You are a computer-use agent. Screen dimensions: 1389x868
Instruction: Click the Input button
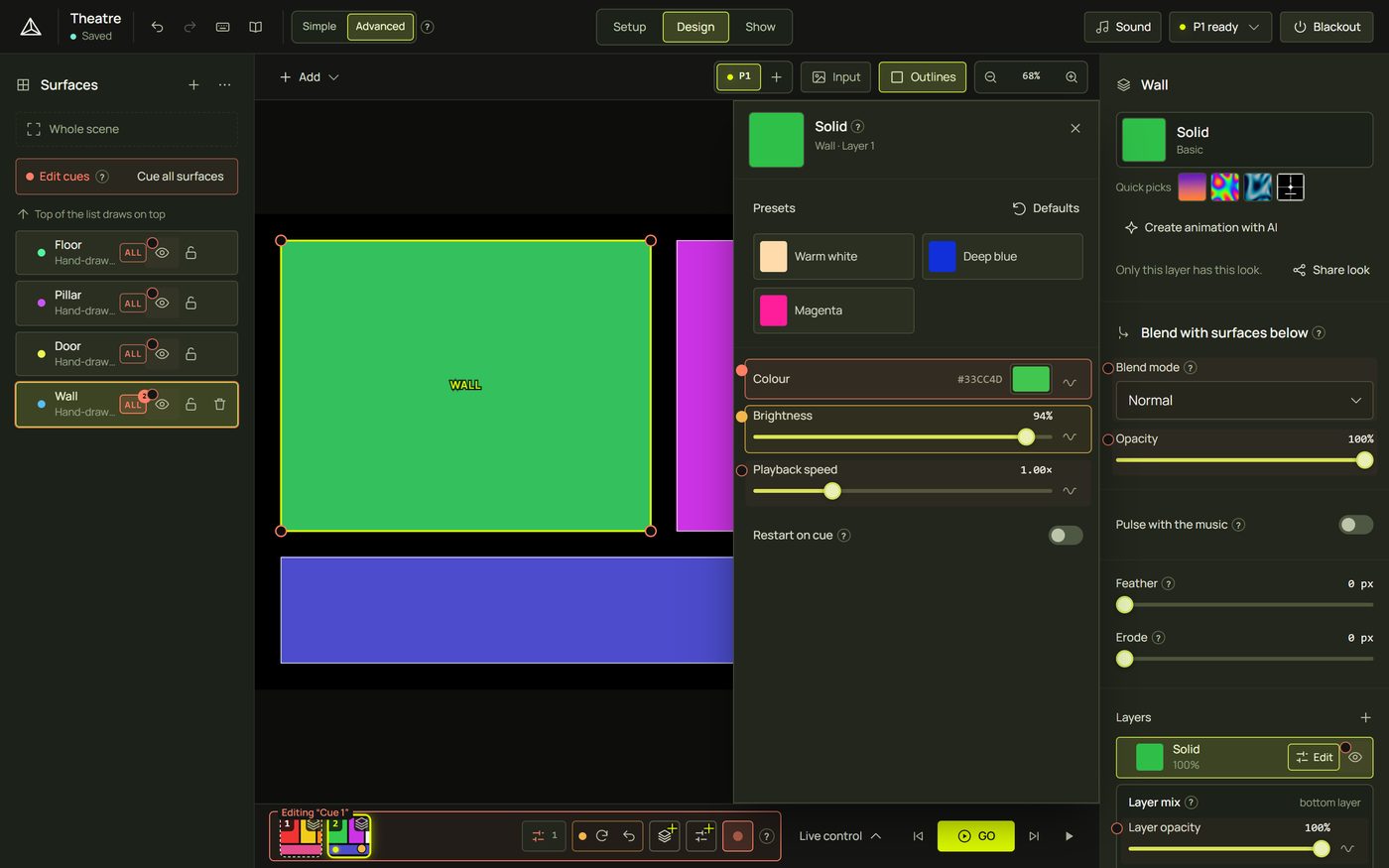coord(836,76)
